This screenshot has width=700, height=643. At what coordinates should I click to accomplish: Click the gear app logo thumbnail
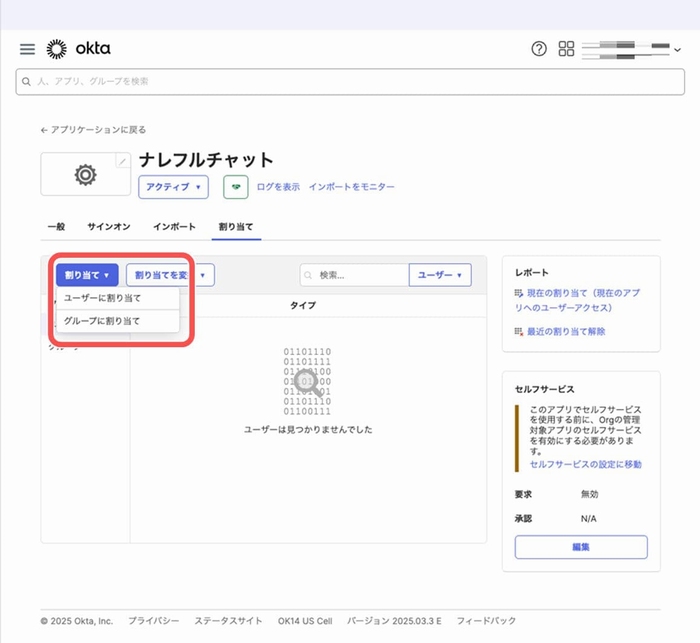click(85, 174)
